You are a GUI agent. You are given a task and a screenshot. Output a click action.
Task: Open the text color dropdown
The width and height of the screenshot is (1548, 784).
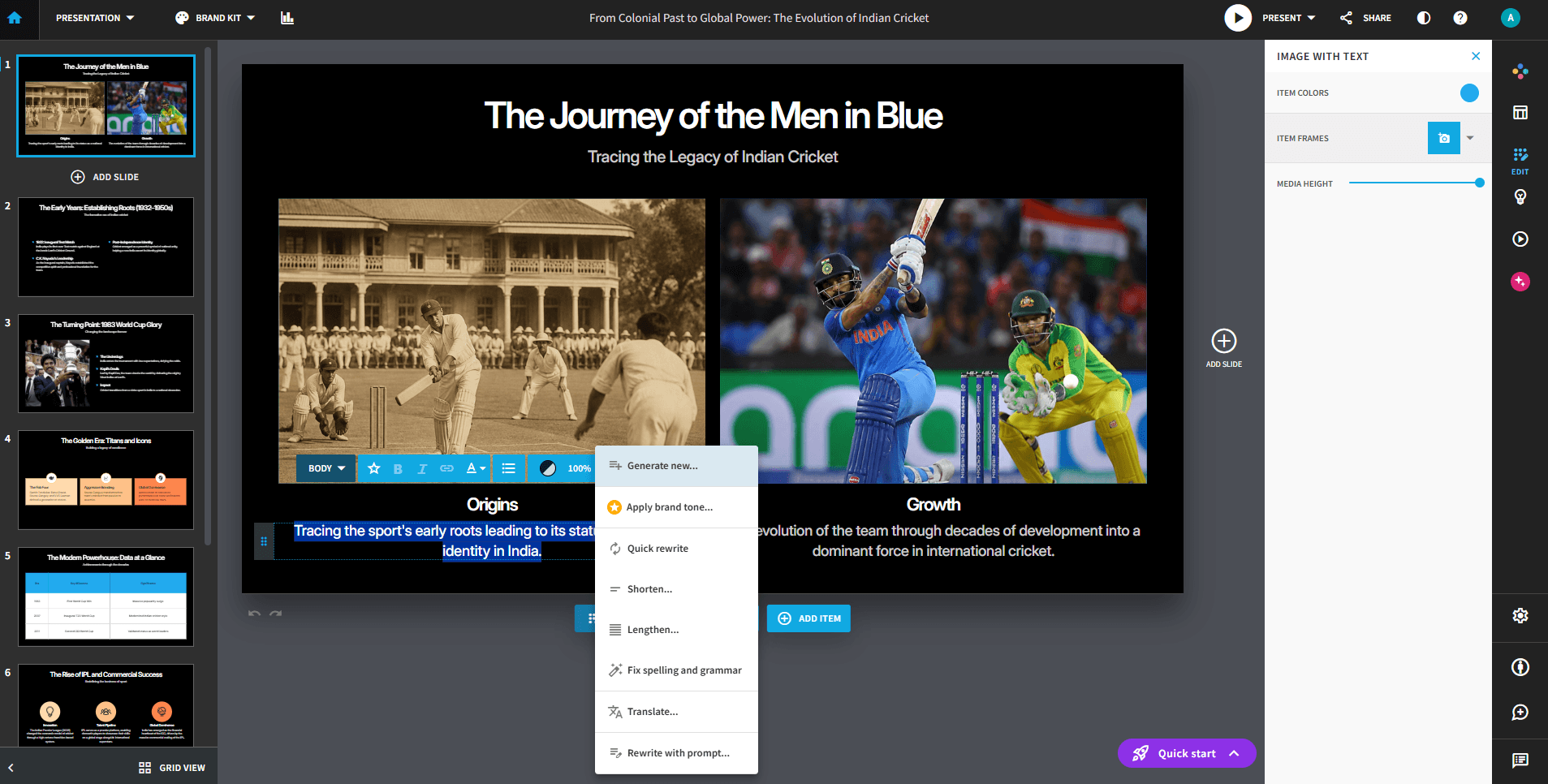[476, 468]
